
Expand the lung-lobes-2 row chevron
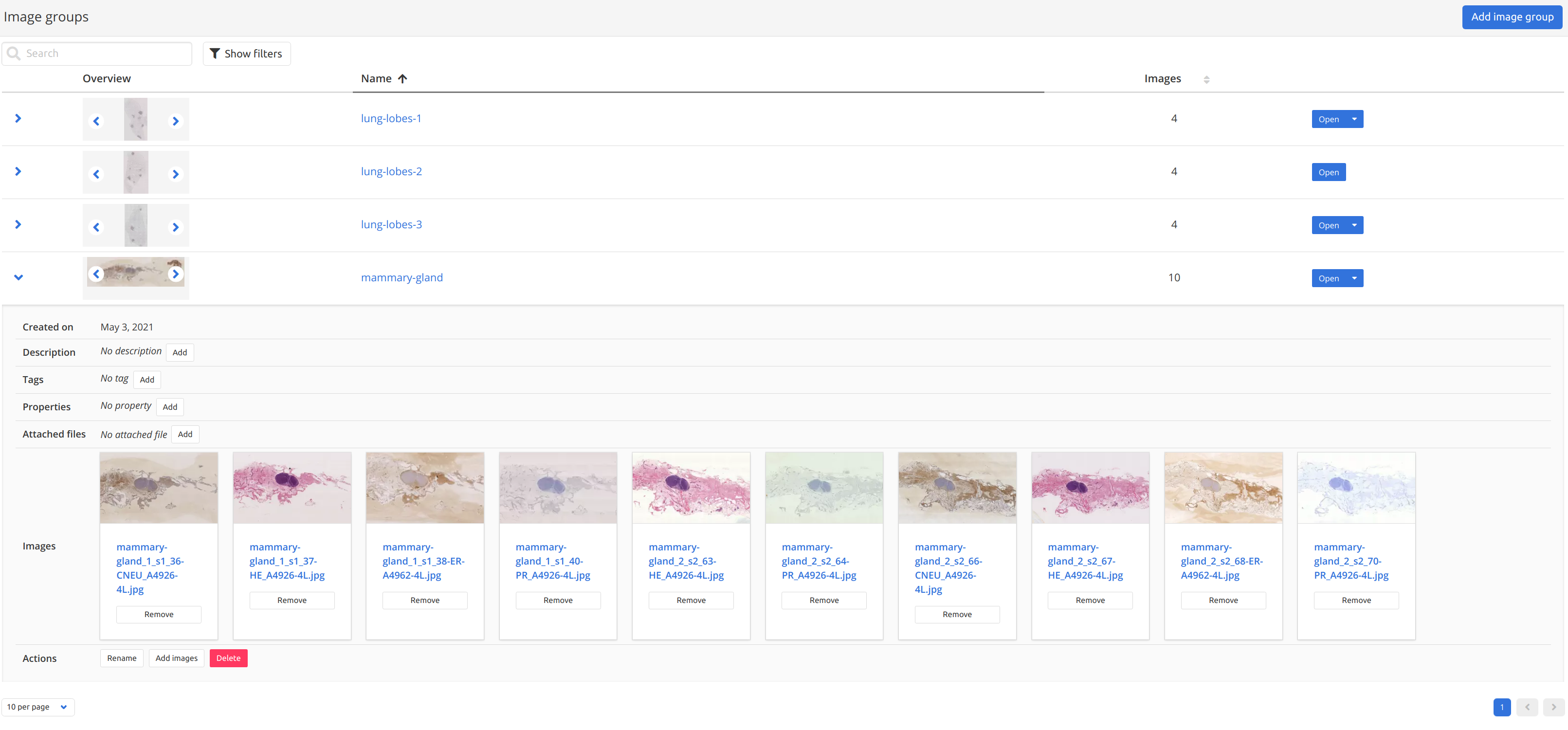pos(18,172)
